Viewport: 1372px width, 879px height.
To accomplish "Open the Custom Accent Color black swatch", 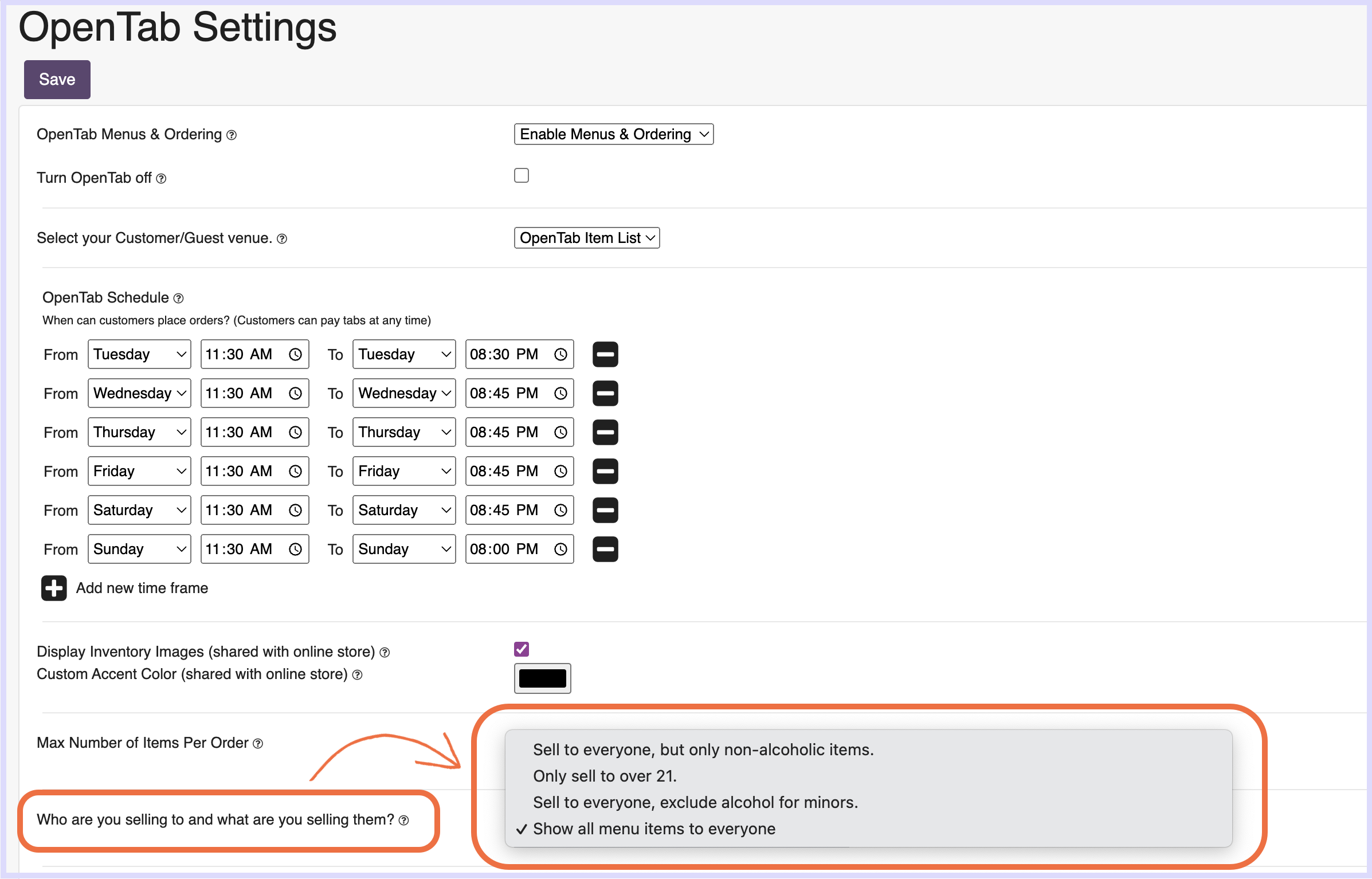I will click(x=542, y=678).
